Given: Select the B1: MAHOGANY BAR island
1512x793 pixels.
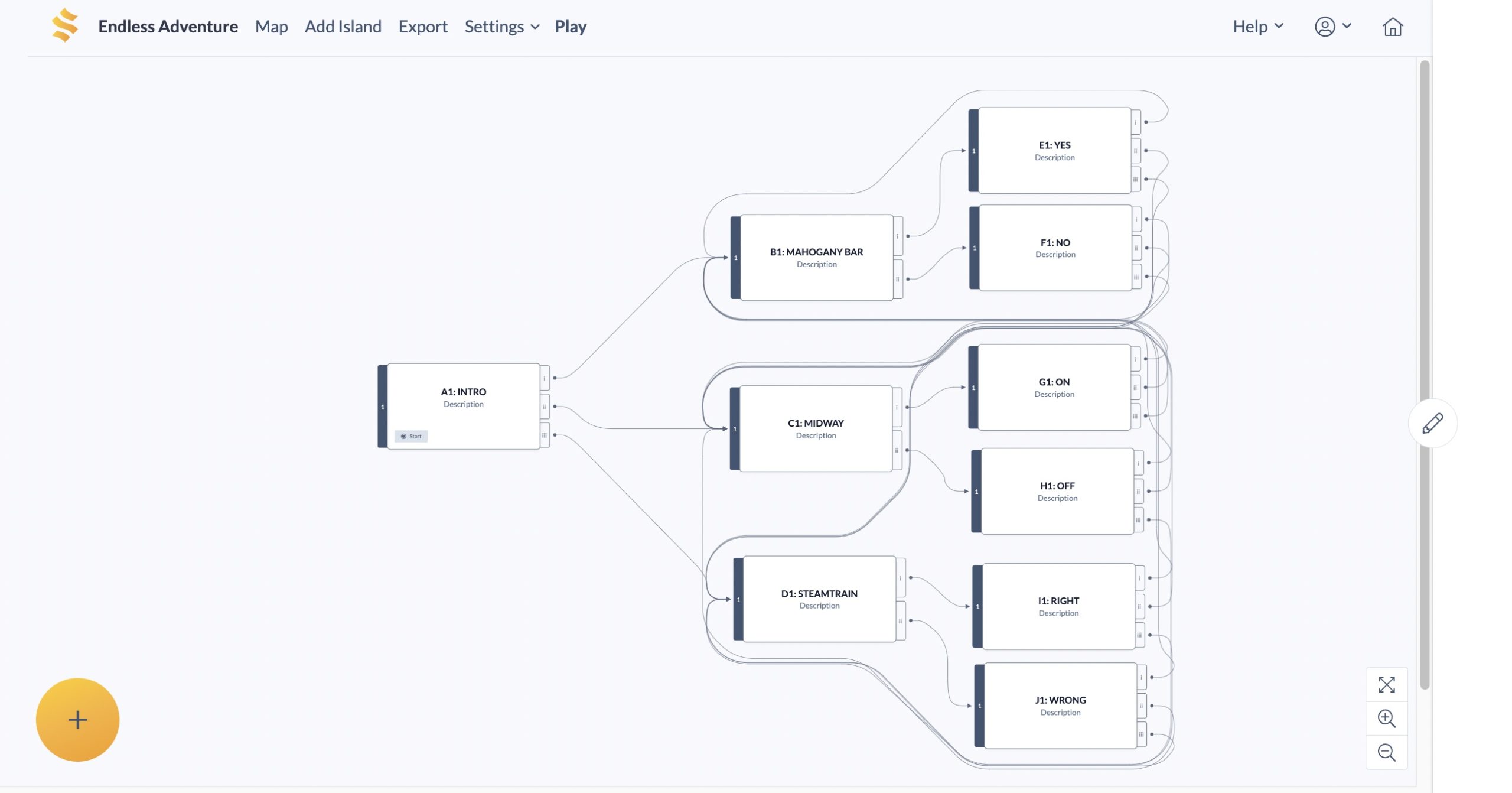Looking at the screenshot, I should [x=816, y=257].
